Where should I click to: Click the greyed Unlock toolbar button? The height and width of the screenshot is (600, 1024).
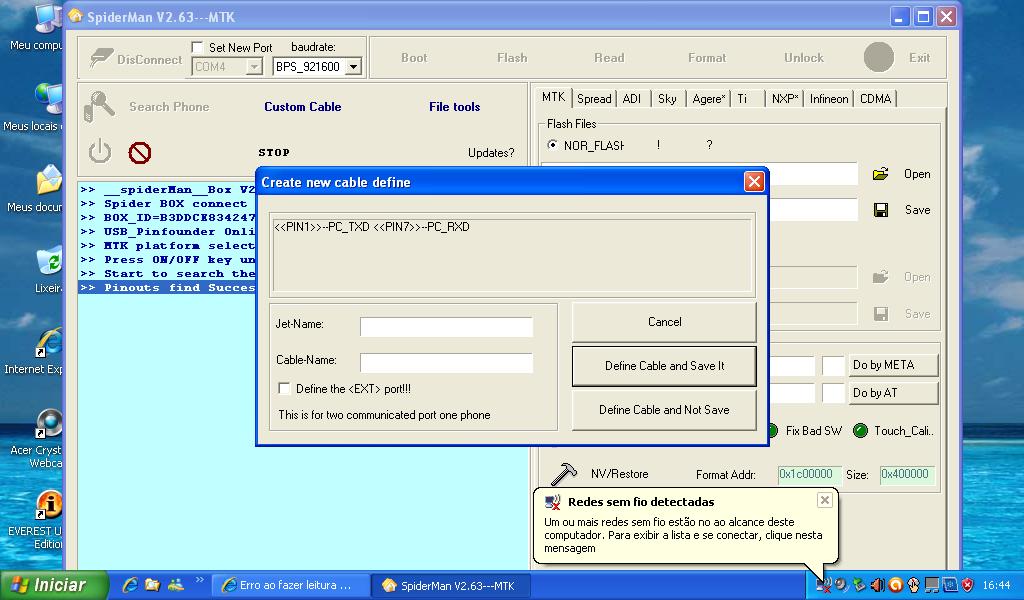point(803,57)
